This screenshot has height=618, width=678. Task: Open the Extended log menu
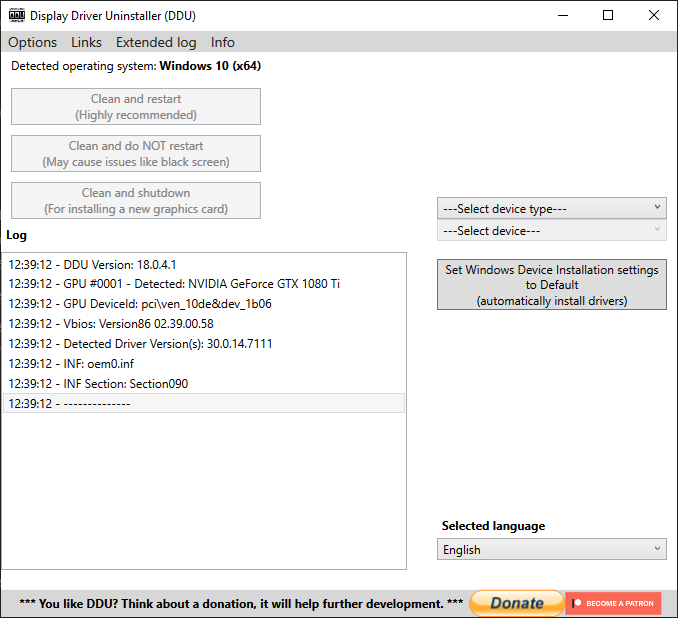(156, 42)
